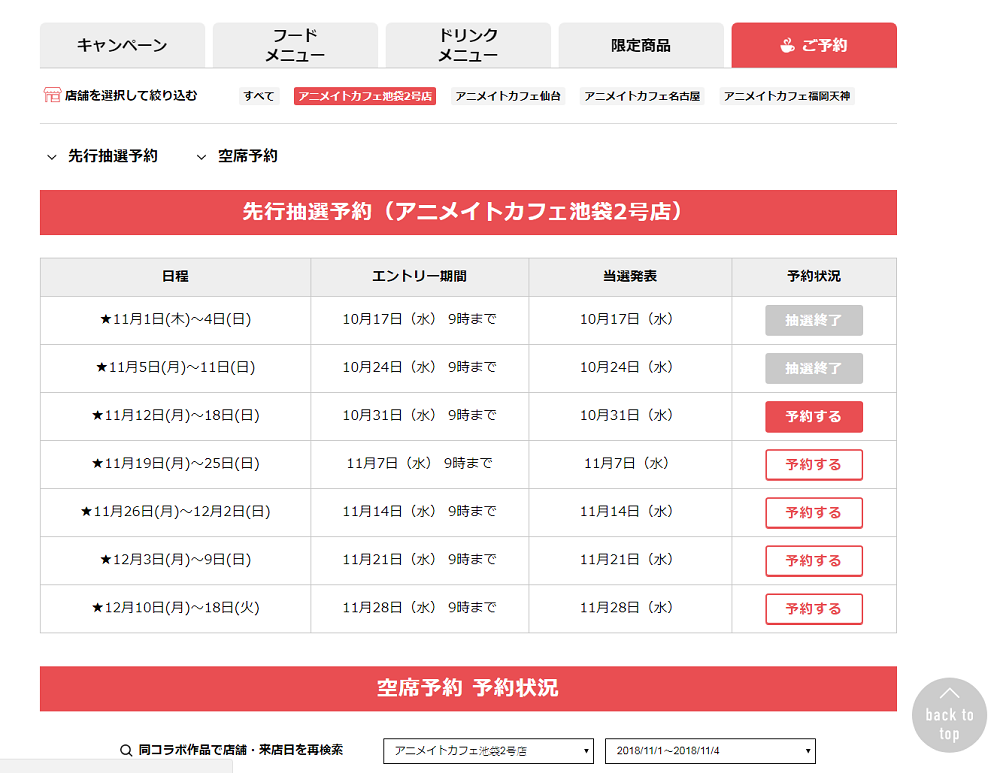Image resolution: width=1000 pixels, height=773 pixels.
Task: Click the cup icon on ご予約 tab
Action: coord(788,45)
